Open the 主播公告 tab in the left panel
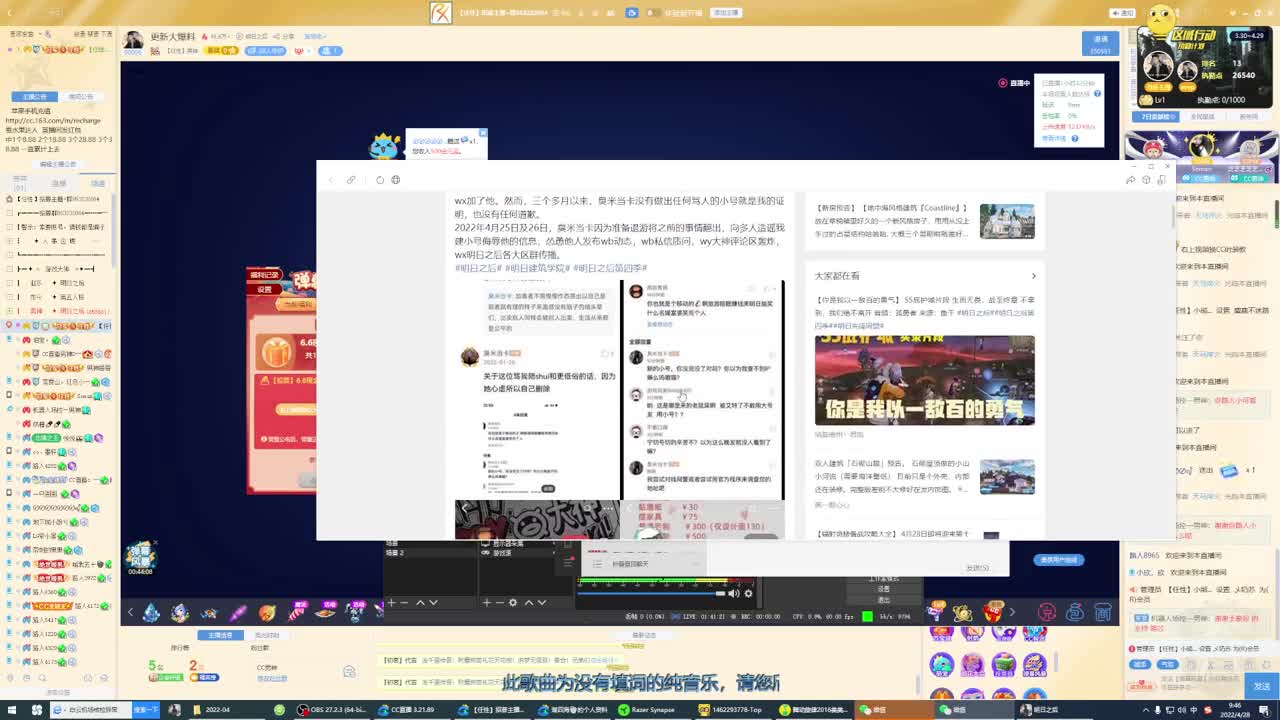This screenshot has height=720, width=1280. [35, 97]
